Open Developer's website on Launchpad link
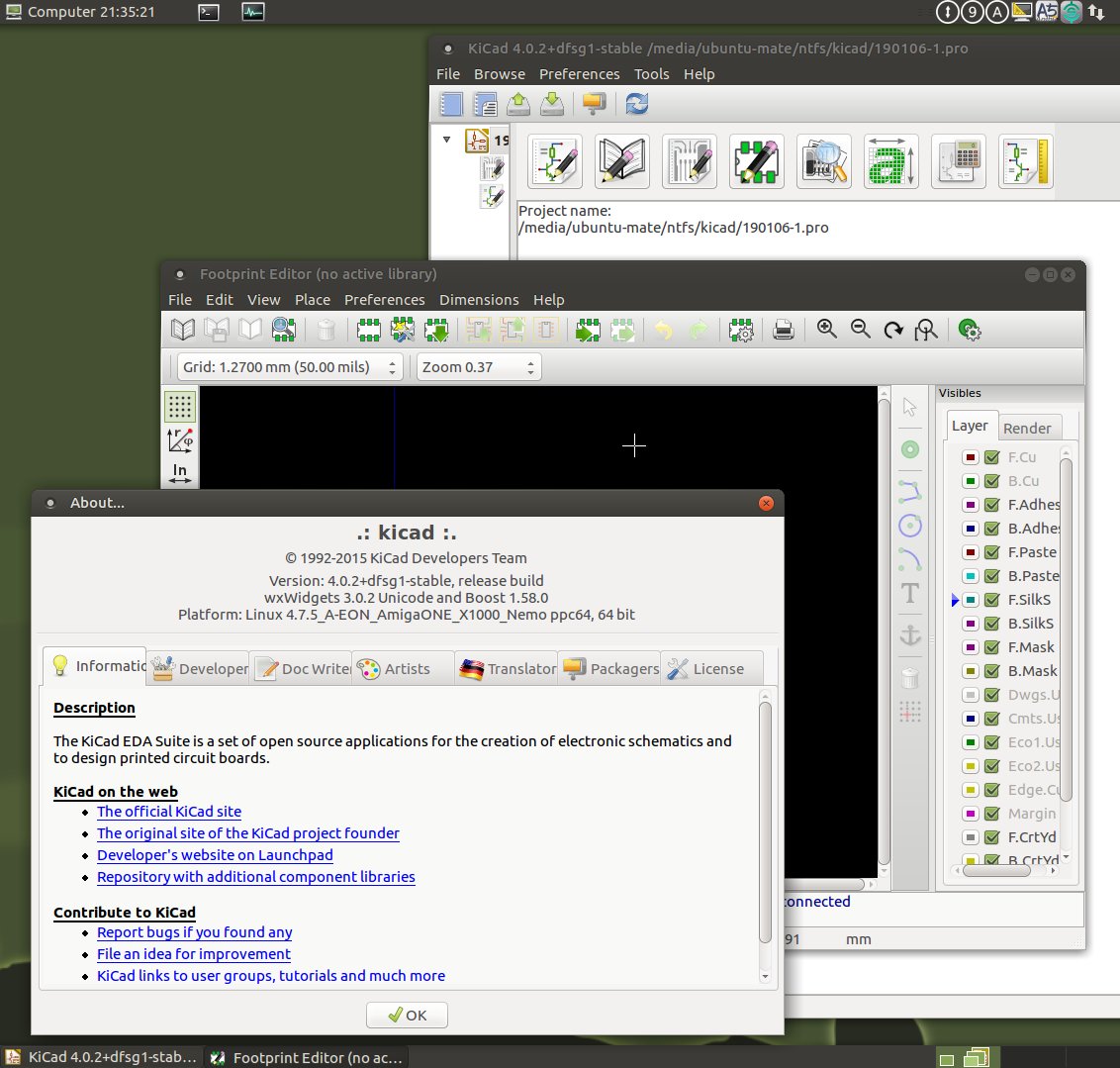This screenshot has width=1120, height=1068. pos(215,855)
